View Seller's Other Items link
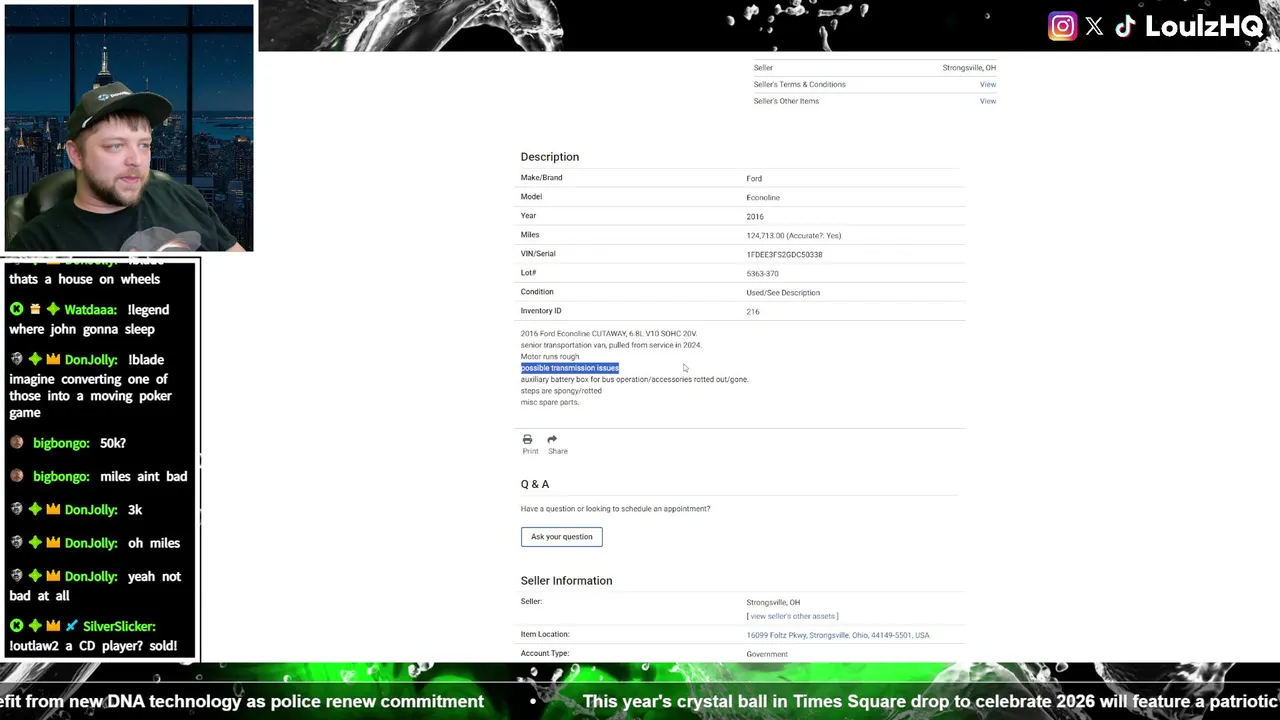The width and height of the screenshot is (1280, 720). click(988, 101)
